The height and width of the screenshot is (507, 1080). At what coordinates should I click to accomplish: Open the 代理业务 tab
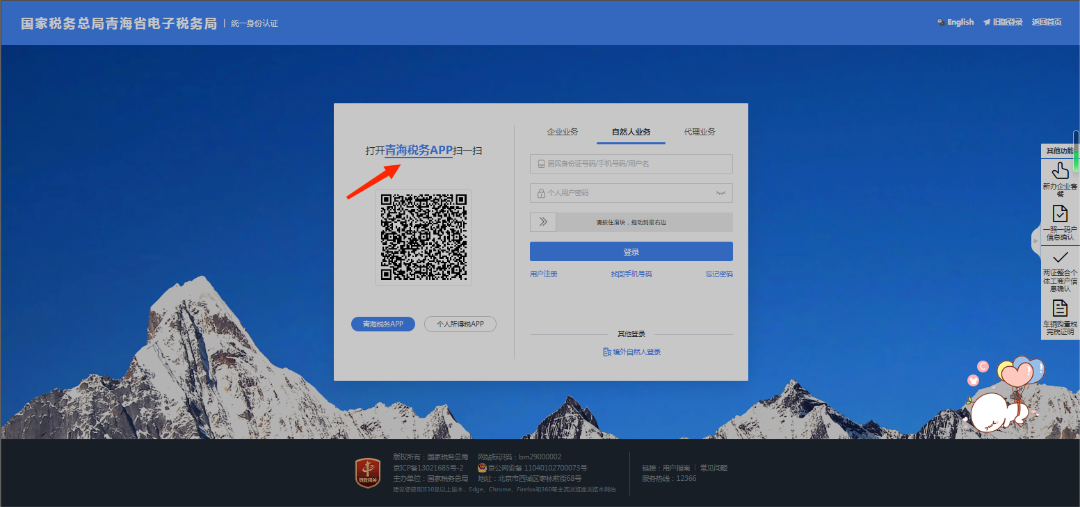pos(699,132)
